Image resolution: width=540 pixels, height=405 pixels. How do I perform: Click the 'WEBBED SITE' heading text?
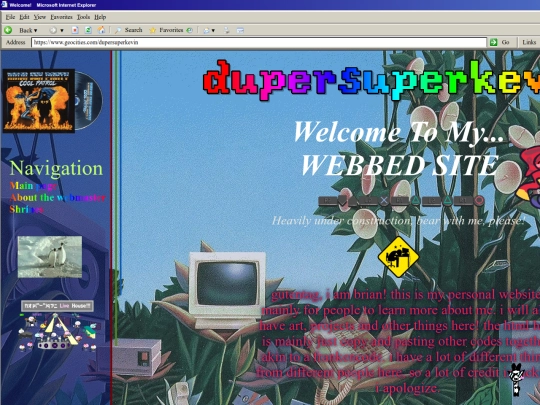click(x=400, y=165)
